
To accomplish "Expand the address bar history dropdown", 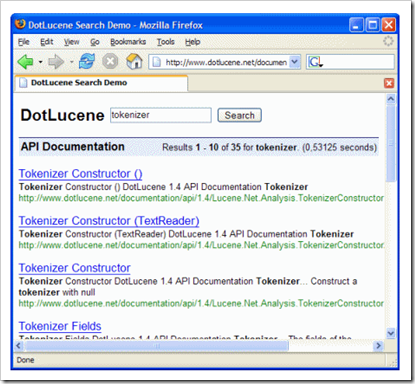I will tap(295, 62).
